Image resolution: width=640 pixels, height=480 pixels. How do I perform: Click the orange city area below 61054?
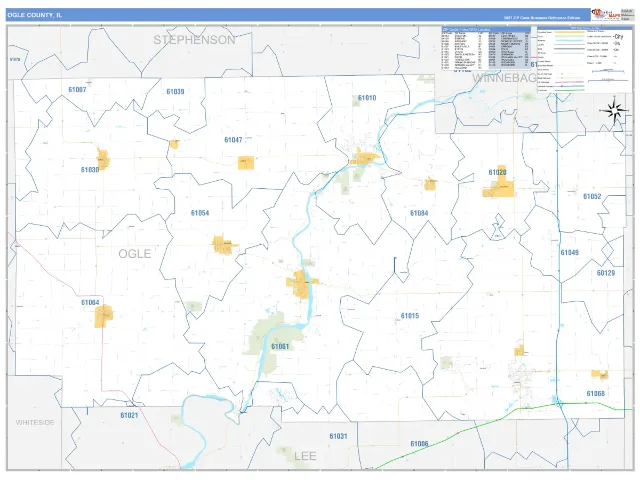224,245
